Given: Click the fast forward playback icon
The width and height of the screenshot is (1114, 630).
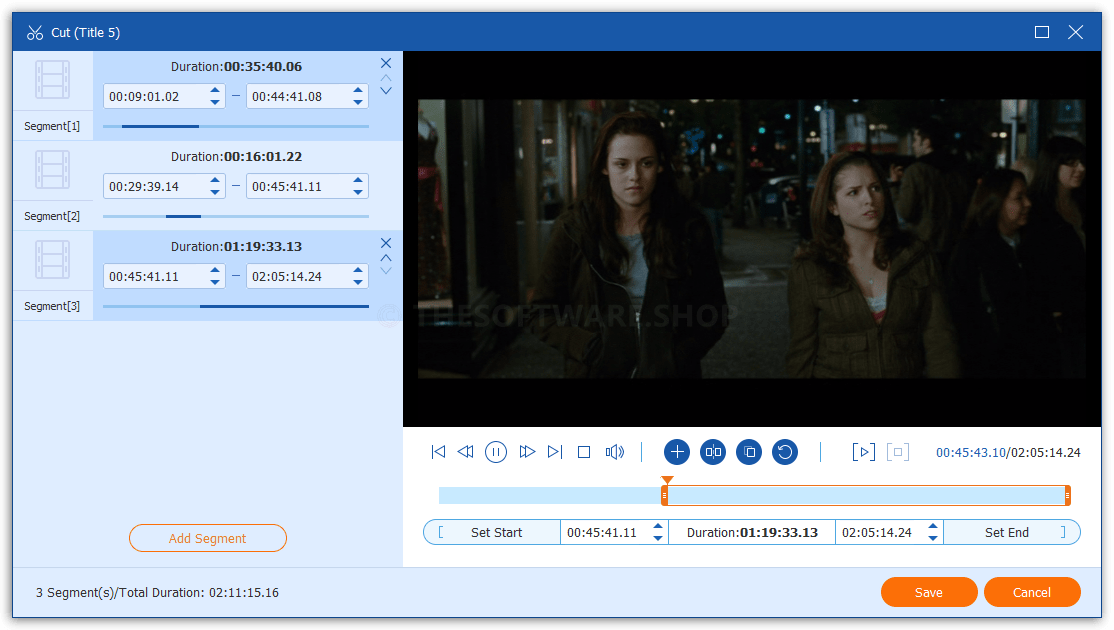Looking at the screenshot, I should pyautogui.click(x=526, y=452).
